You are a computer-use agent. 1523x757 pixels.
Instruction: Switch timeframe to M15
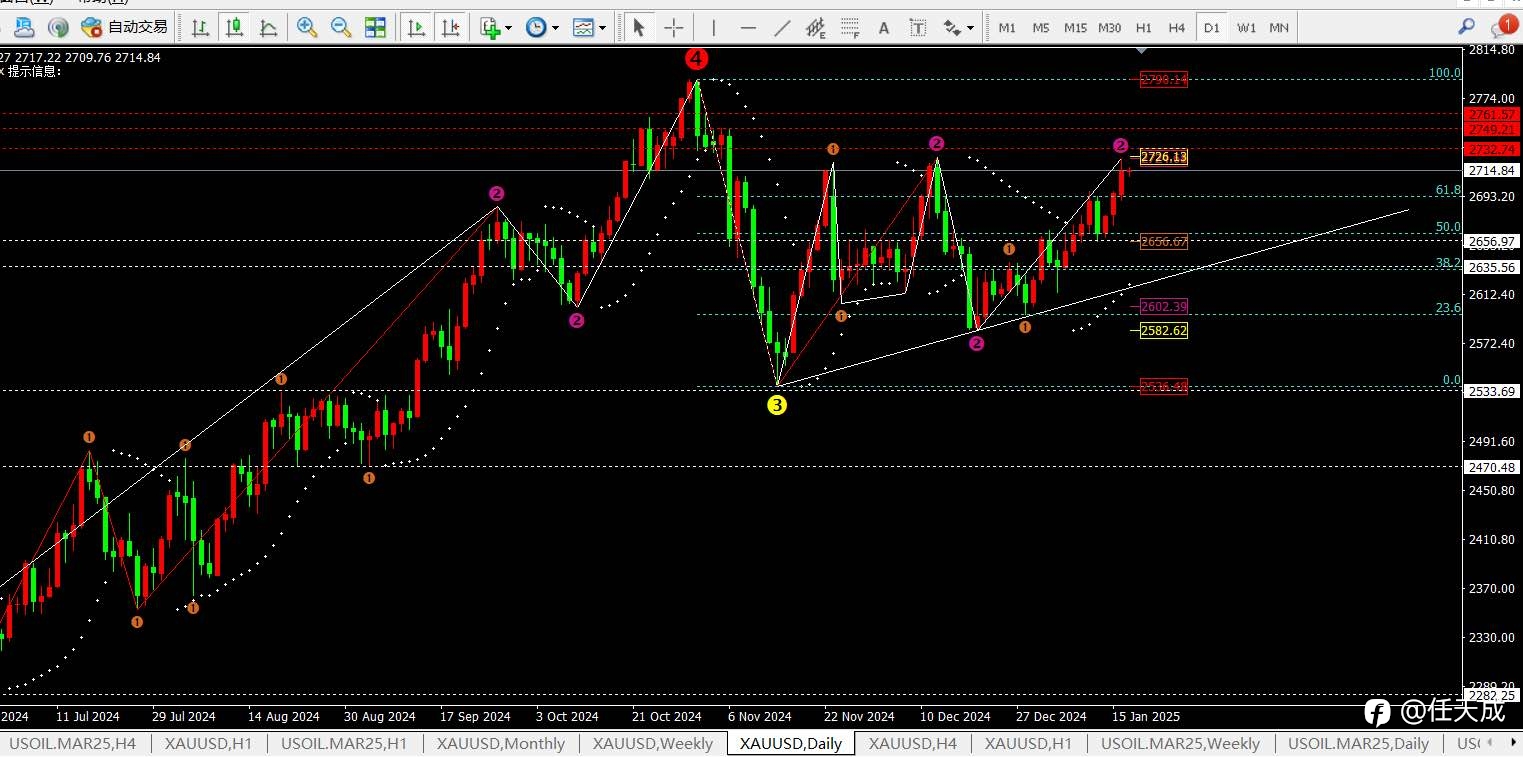pos(1075,28)
